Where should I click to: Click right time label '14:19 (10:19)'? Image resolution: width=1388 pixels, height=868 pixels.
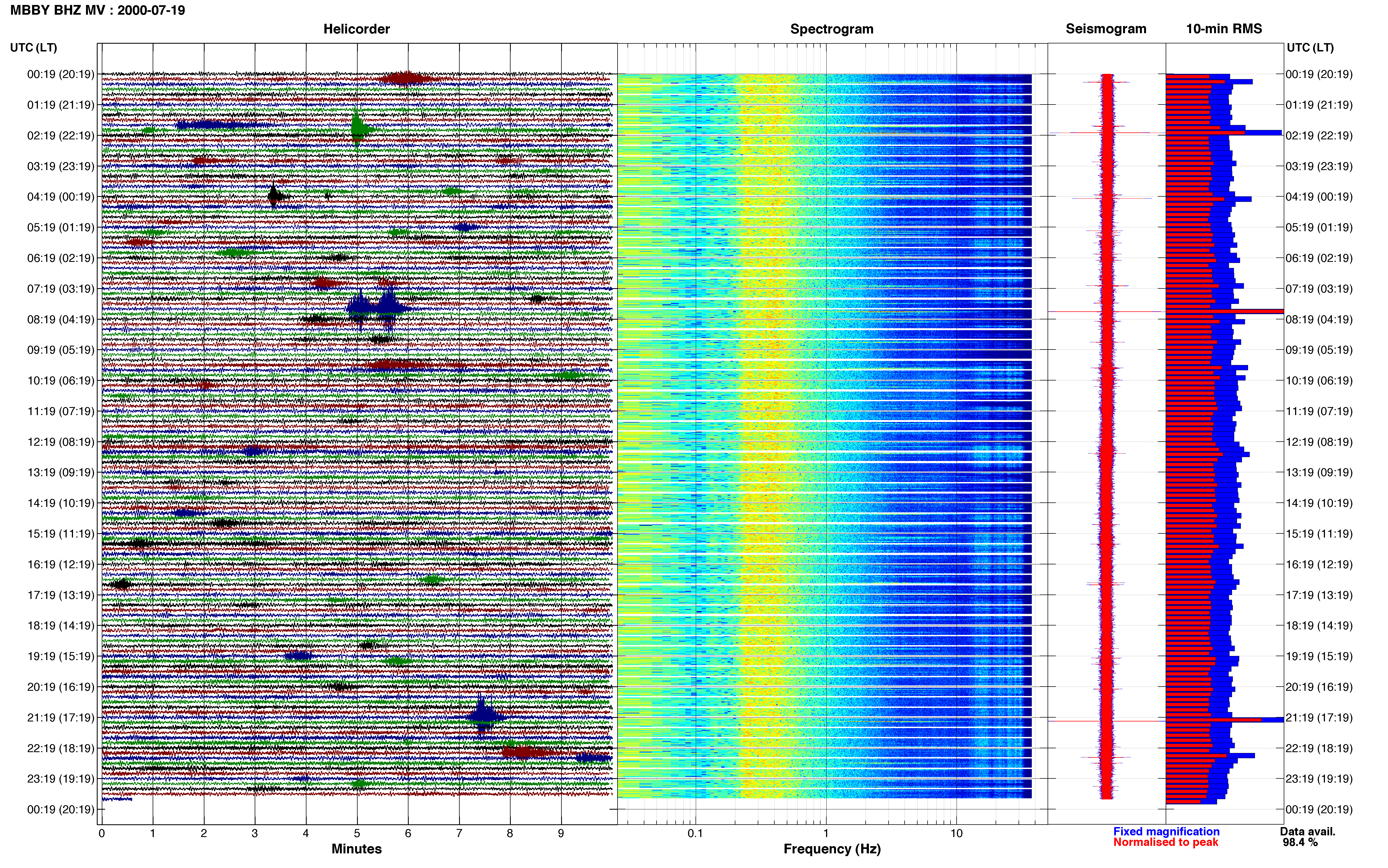pos(1319,504)
